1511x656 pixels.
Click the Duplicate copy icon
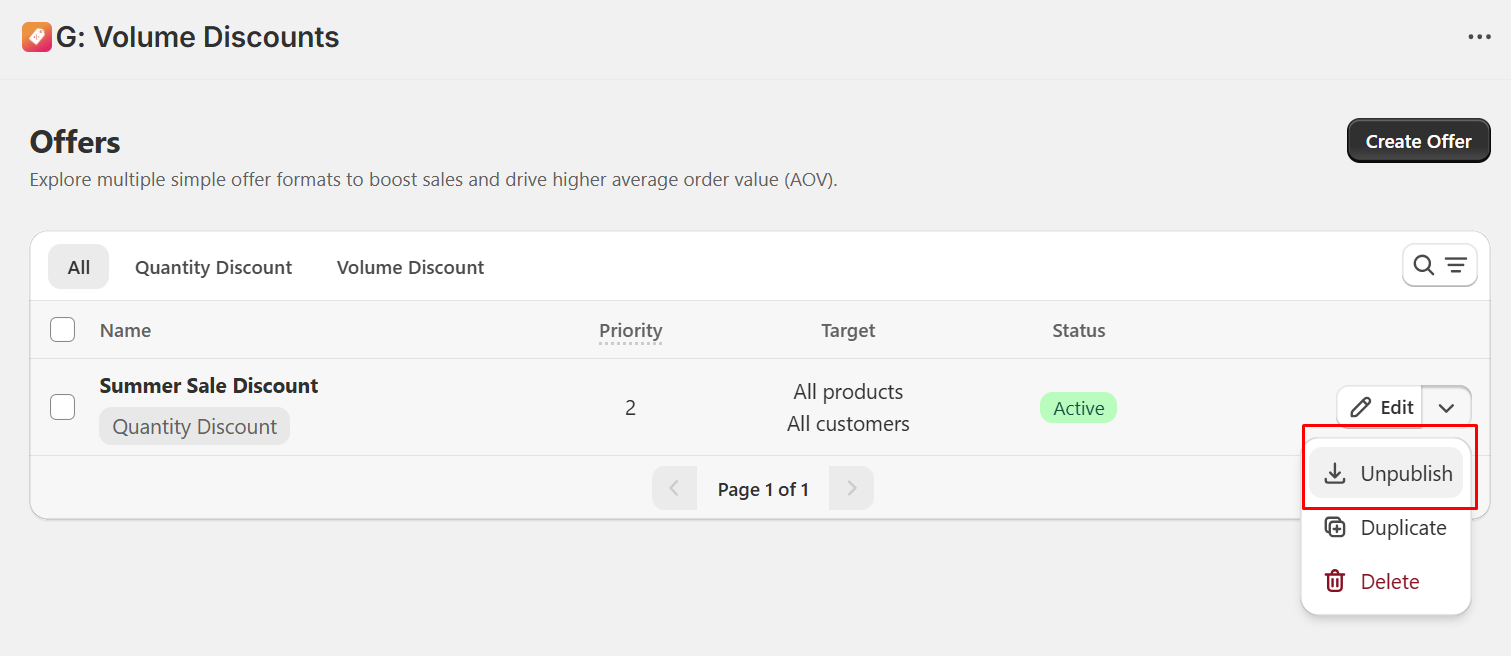point(1335,528)
